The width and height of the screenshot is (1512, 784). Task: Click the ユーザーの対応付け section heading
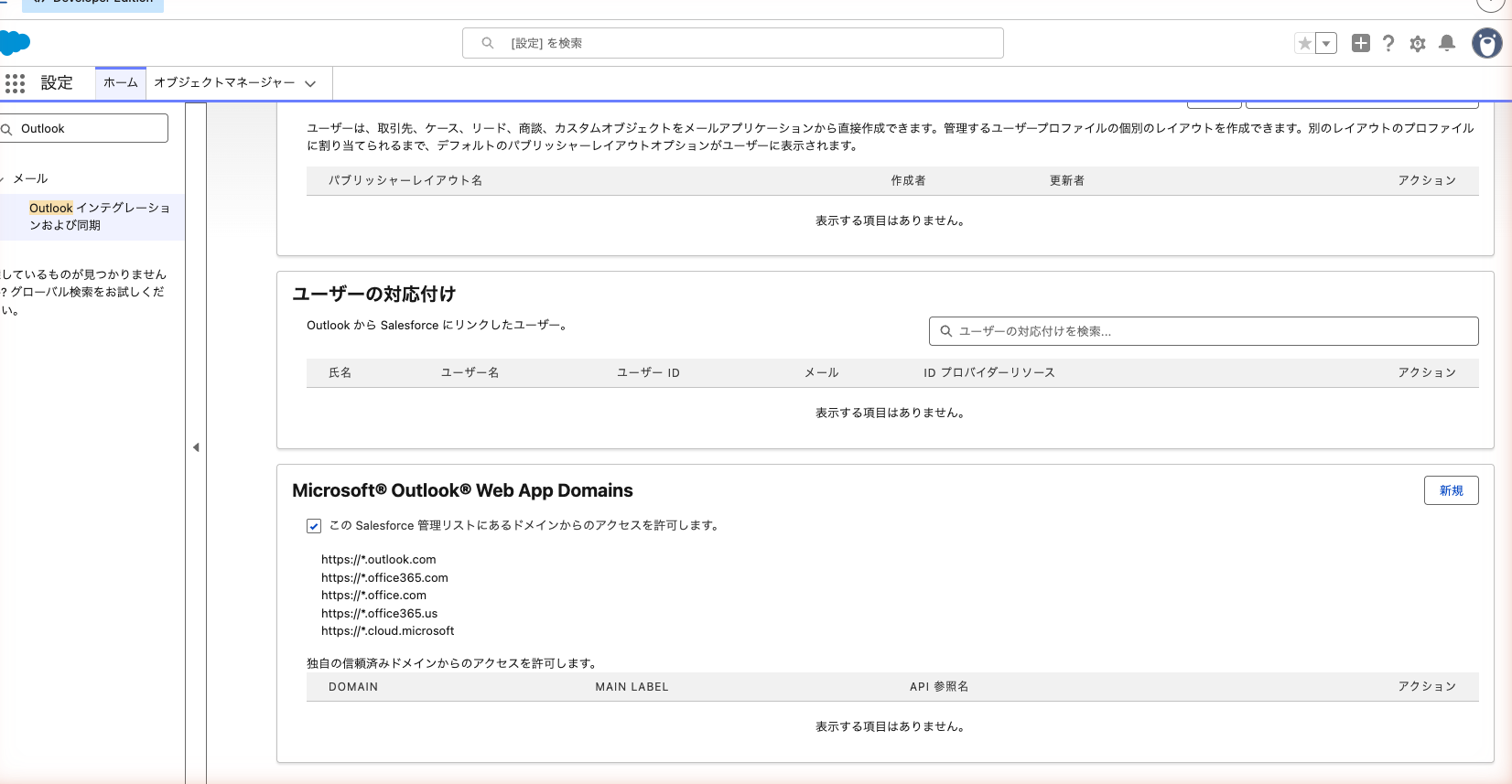tap(374, 294)
